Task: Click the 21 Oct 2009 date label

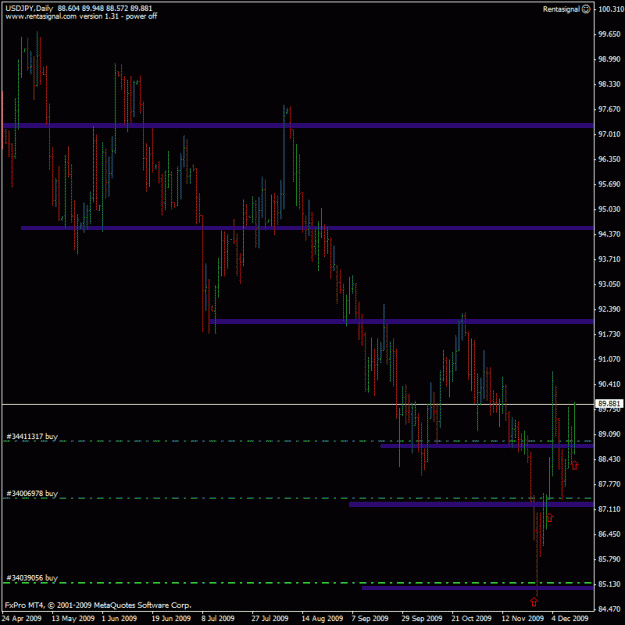Action: (x=472, y=618)
